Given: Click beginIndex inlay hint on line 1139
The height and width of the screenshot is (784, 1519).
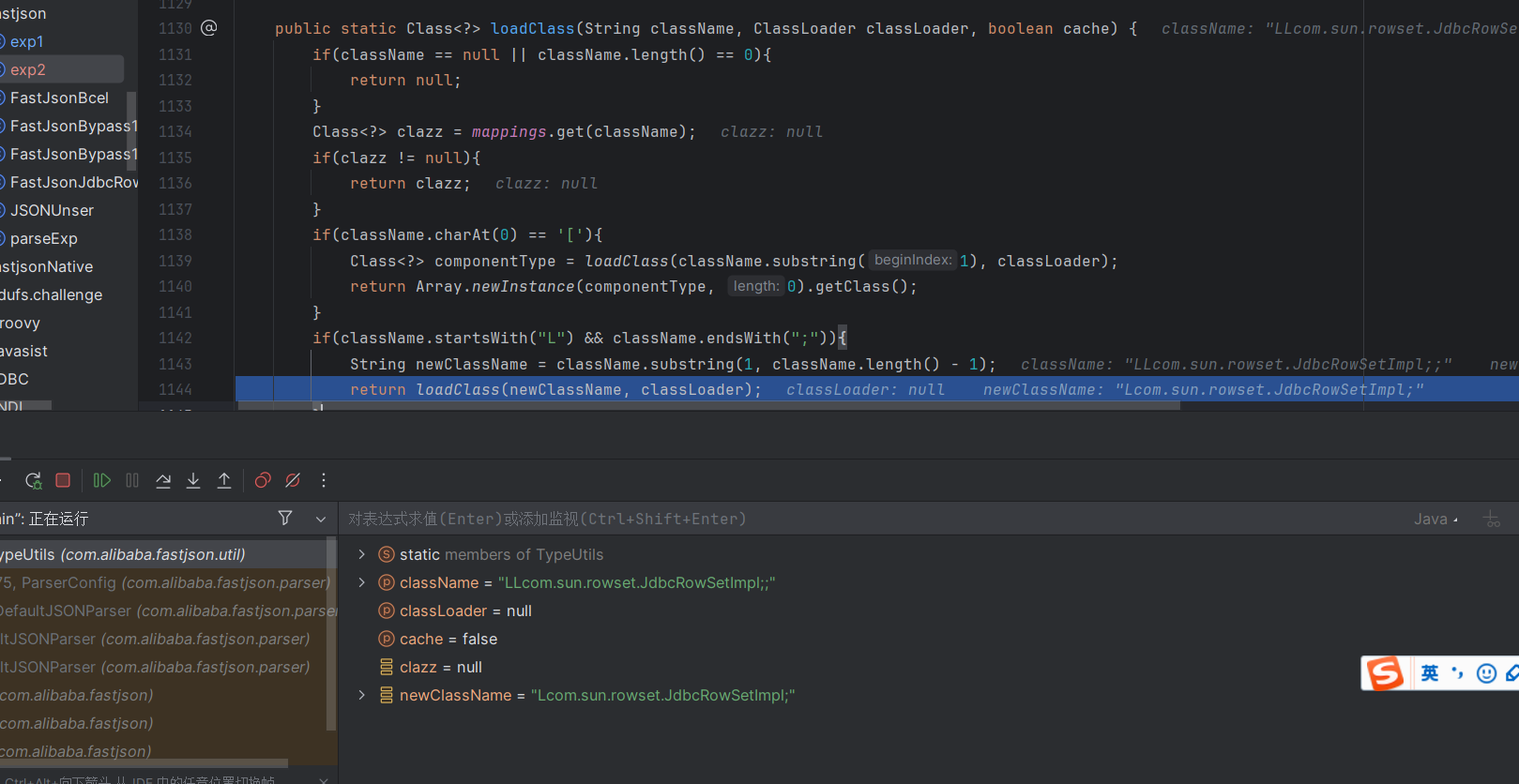Looking at the screenshot, I should [x=912, y=260].
